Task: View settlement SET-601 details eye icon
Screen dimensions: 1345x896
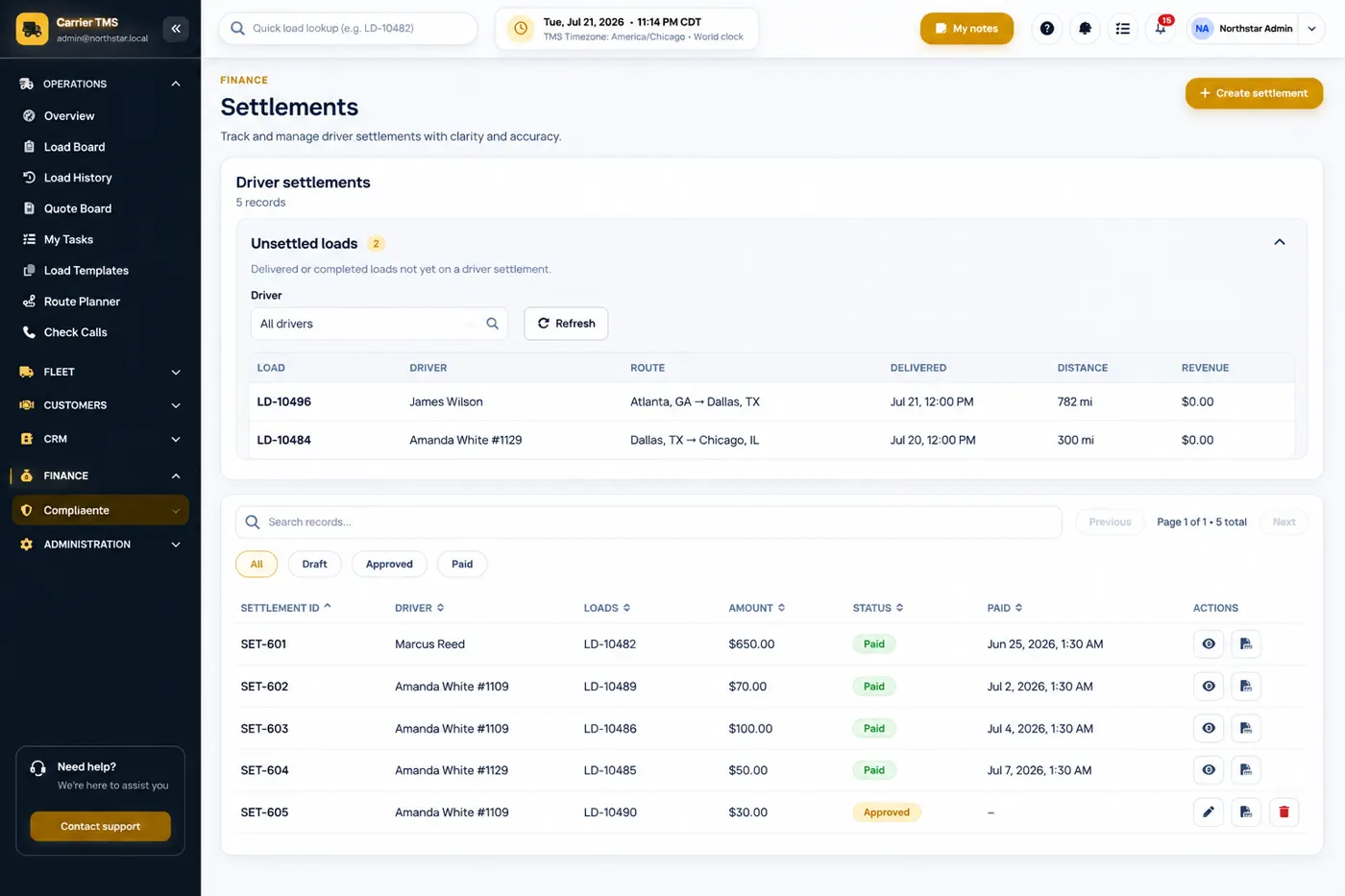Action: pos(1209,644)
